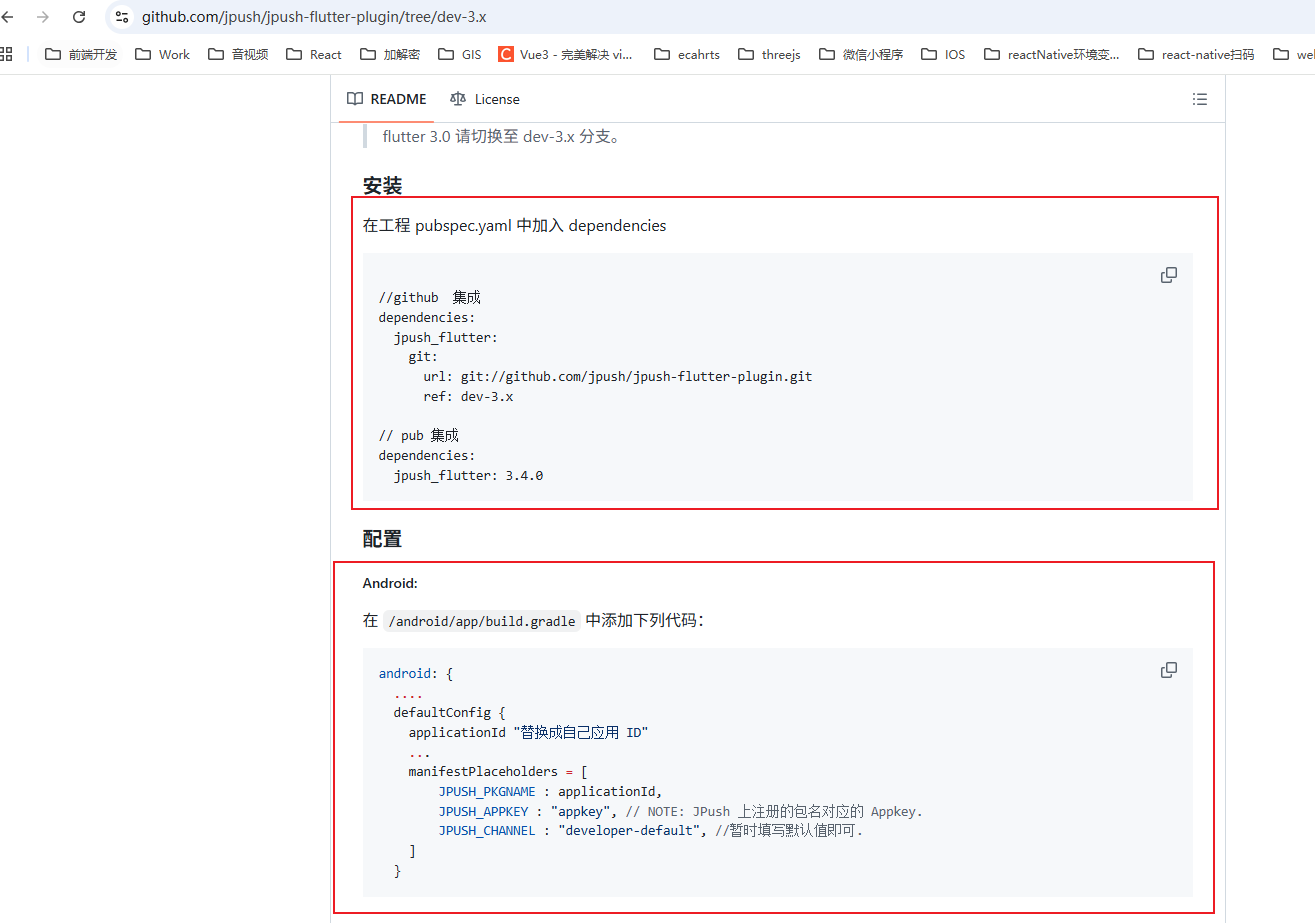Click the git url line in code
Screen dimensions: 1315x923
pos(617,377)
